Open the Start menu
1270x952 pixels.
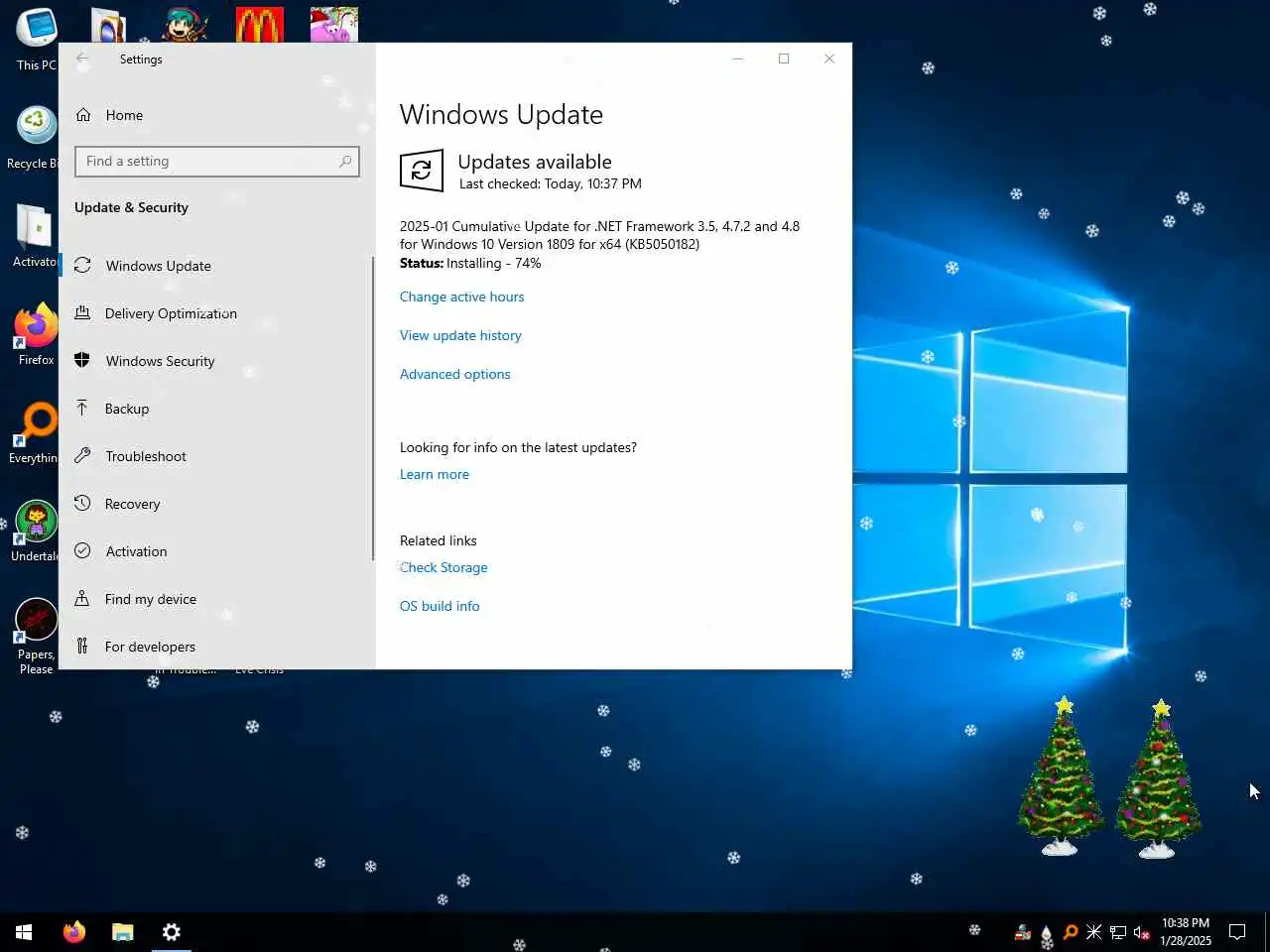point(24,932)
